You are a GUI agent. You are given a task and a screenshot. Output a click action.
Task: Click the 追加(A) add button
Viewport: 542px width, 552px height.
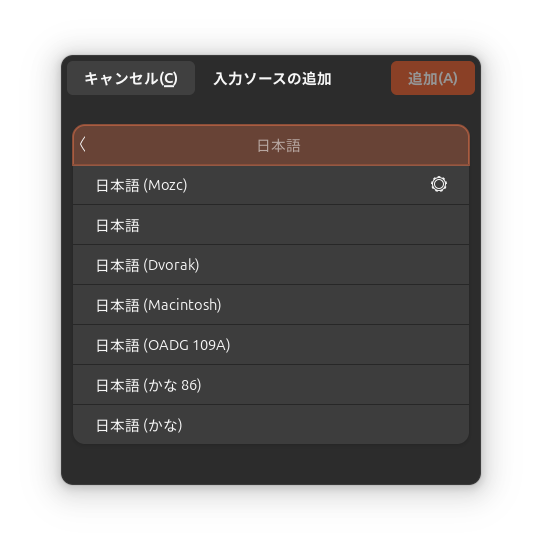[x=433, y=78]
